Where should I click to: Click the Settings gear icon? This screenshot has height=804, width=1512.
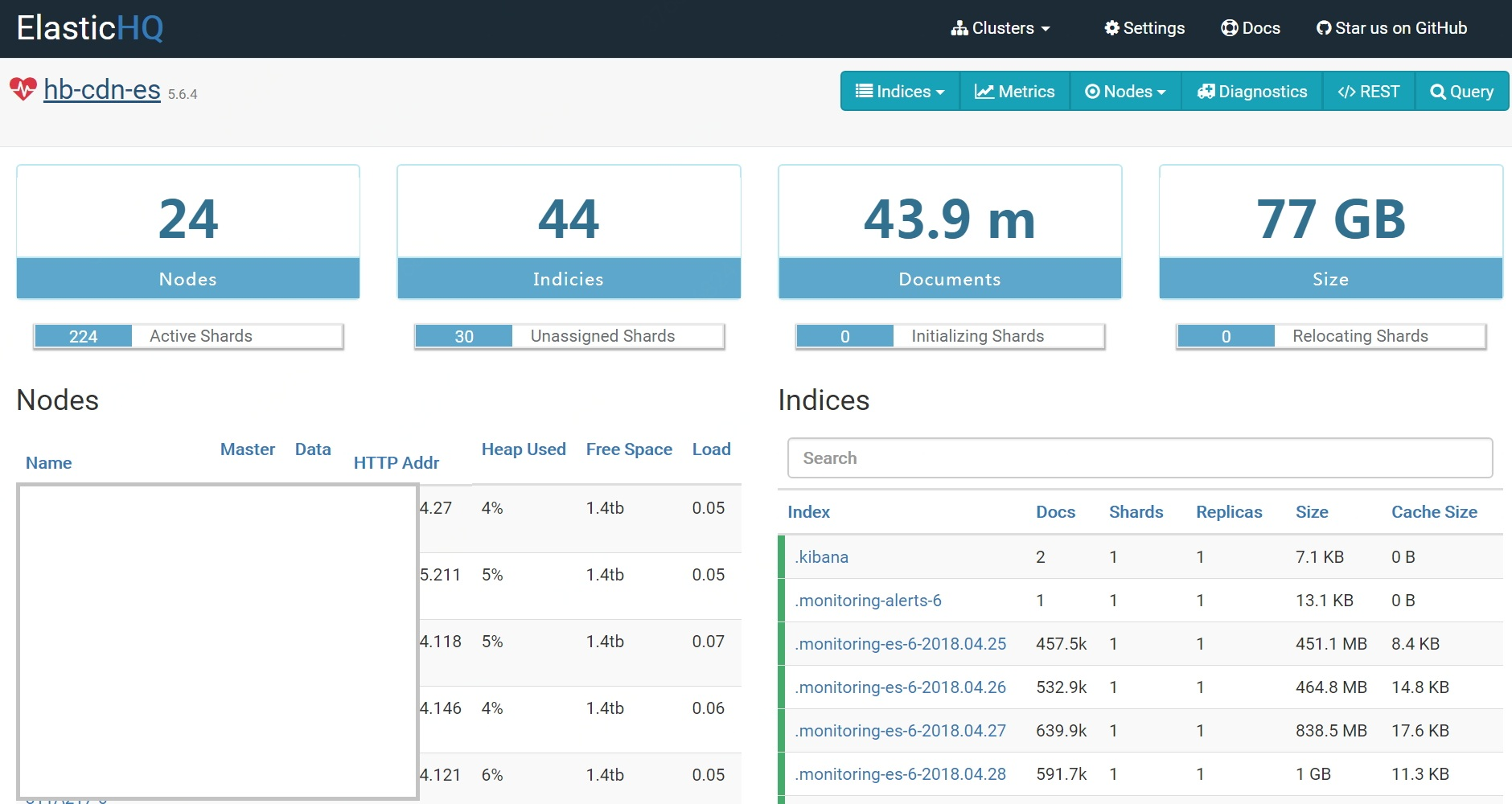click(1111, 28)
